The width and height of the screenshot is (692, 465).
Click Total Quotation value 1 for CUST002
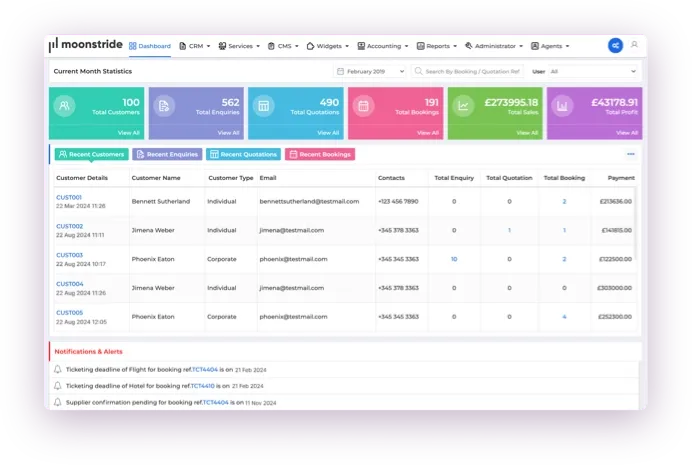[x=509, y=230]
